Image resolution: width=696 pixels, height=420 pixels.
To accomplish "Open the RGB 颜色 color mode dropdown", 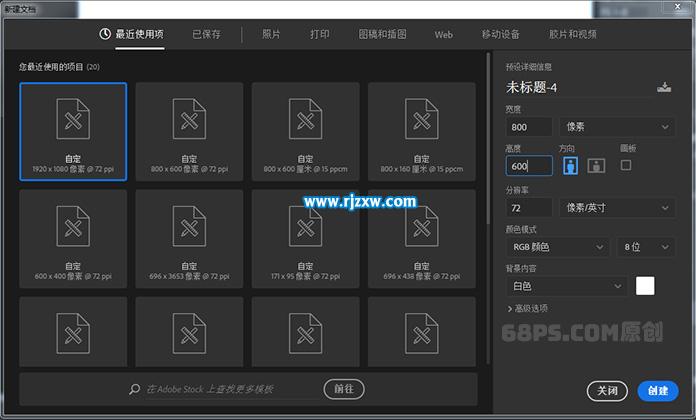I will [557, 246].
